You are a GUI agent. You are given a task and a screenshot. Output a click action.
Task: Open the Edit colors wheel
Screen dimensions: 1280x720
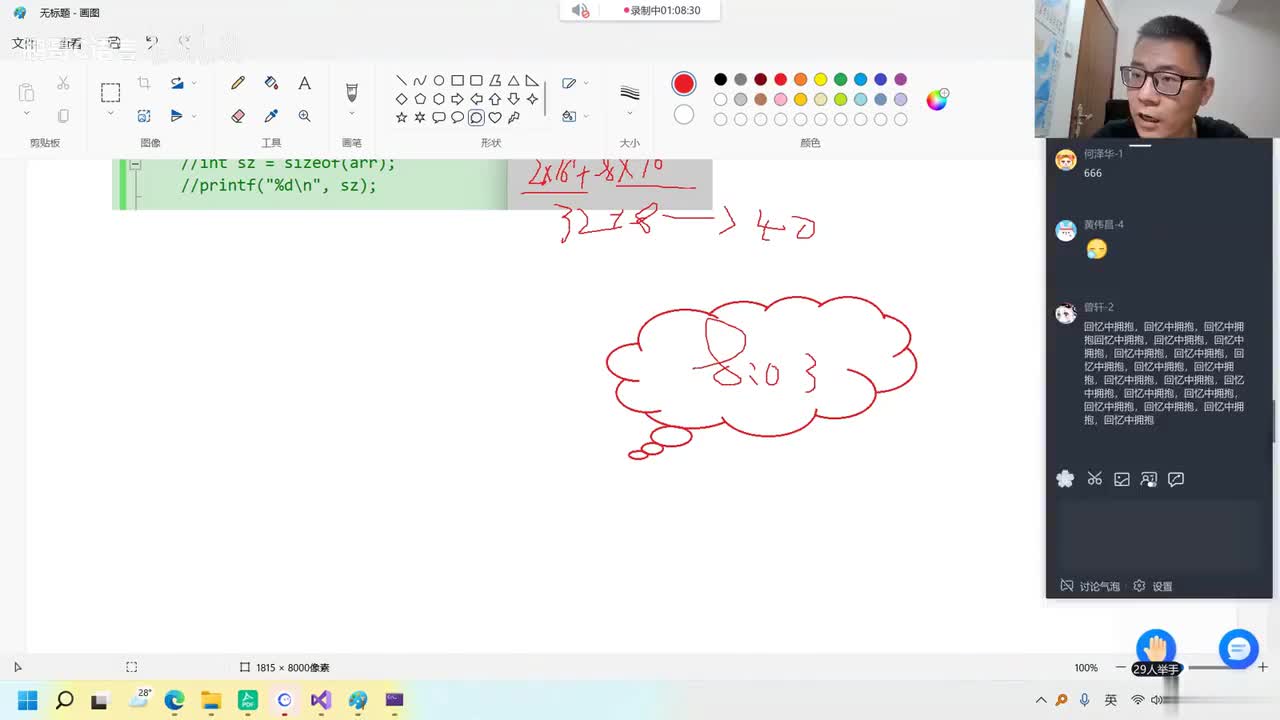tap(937, 99)
